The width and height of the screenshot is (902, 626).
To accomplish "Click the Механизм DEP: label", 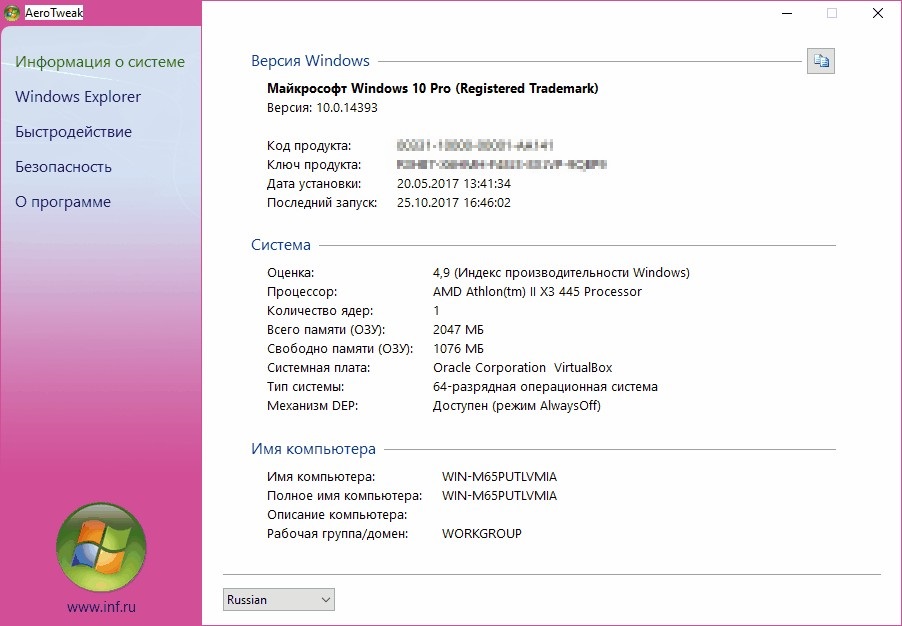I will click(312, 406).
